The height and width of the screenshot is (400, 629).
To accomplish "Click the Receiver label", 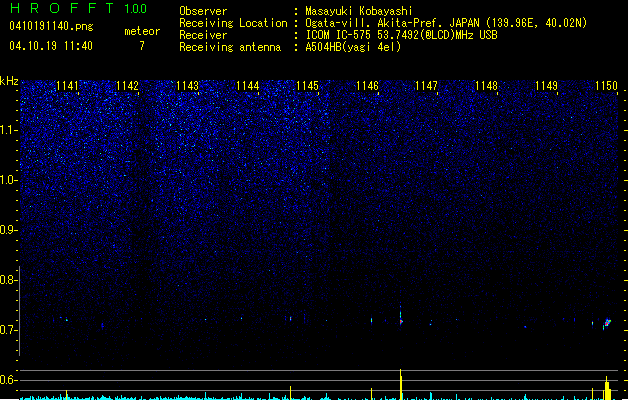I will click(203, 35).
